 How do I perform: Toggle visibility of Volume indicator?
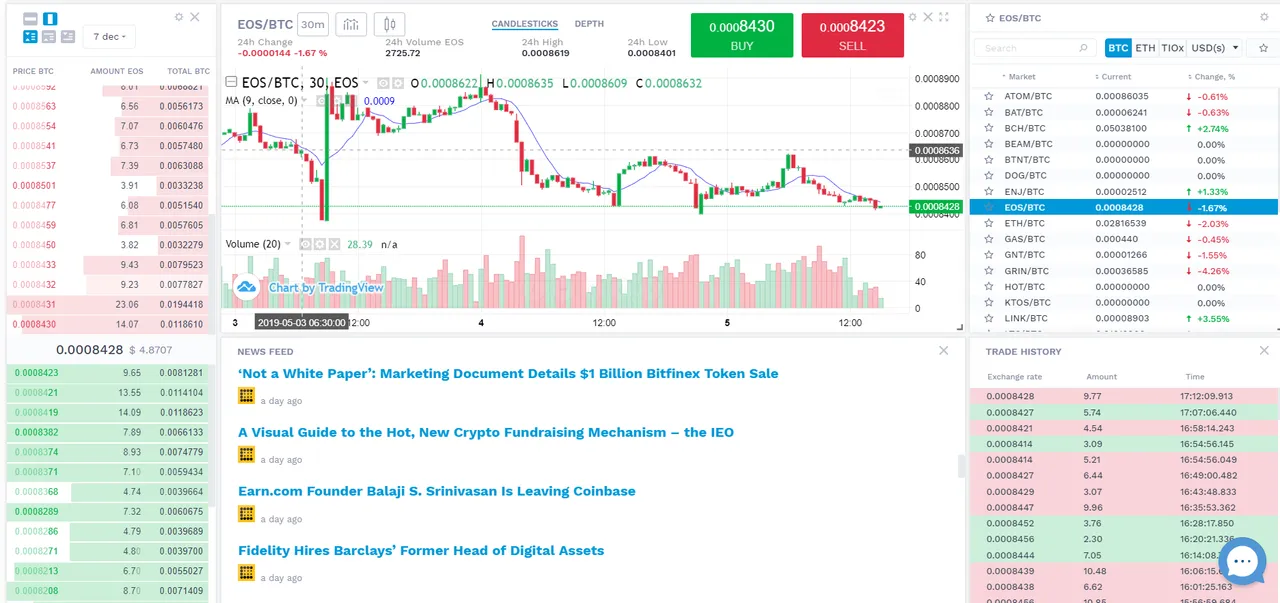point(305,244)
